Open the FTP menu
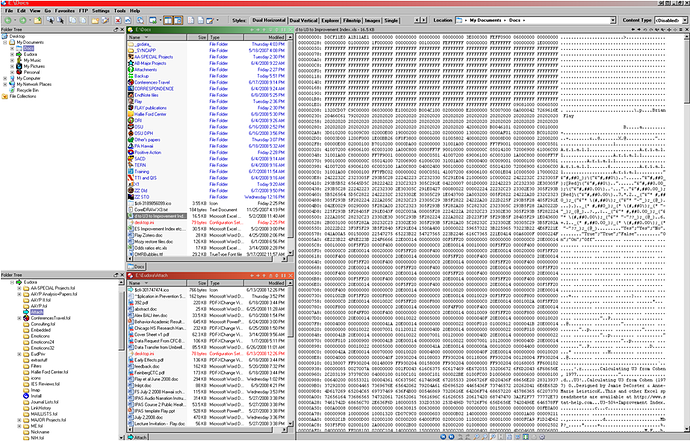Viewport: 690px width, 441px height. (83, 11)
